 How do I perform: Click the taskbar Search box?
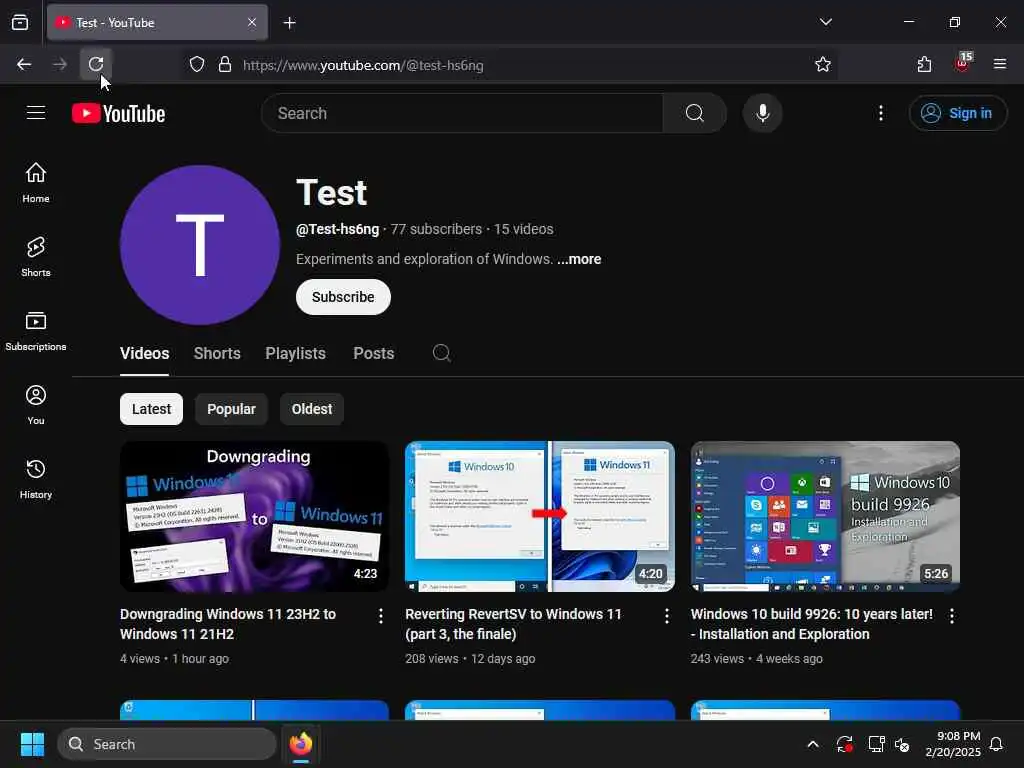coord(167,744)
